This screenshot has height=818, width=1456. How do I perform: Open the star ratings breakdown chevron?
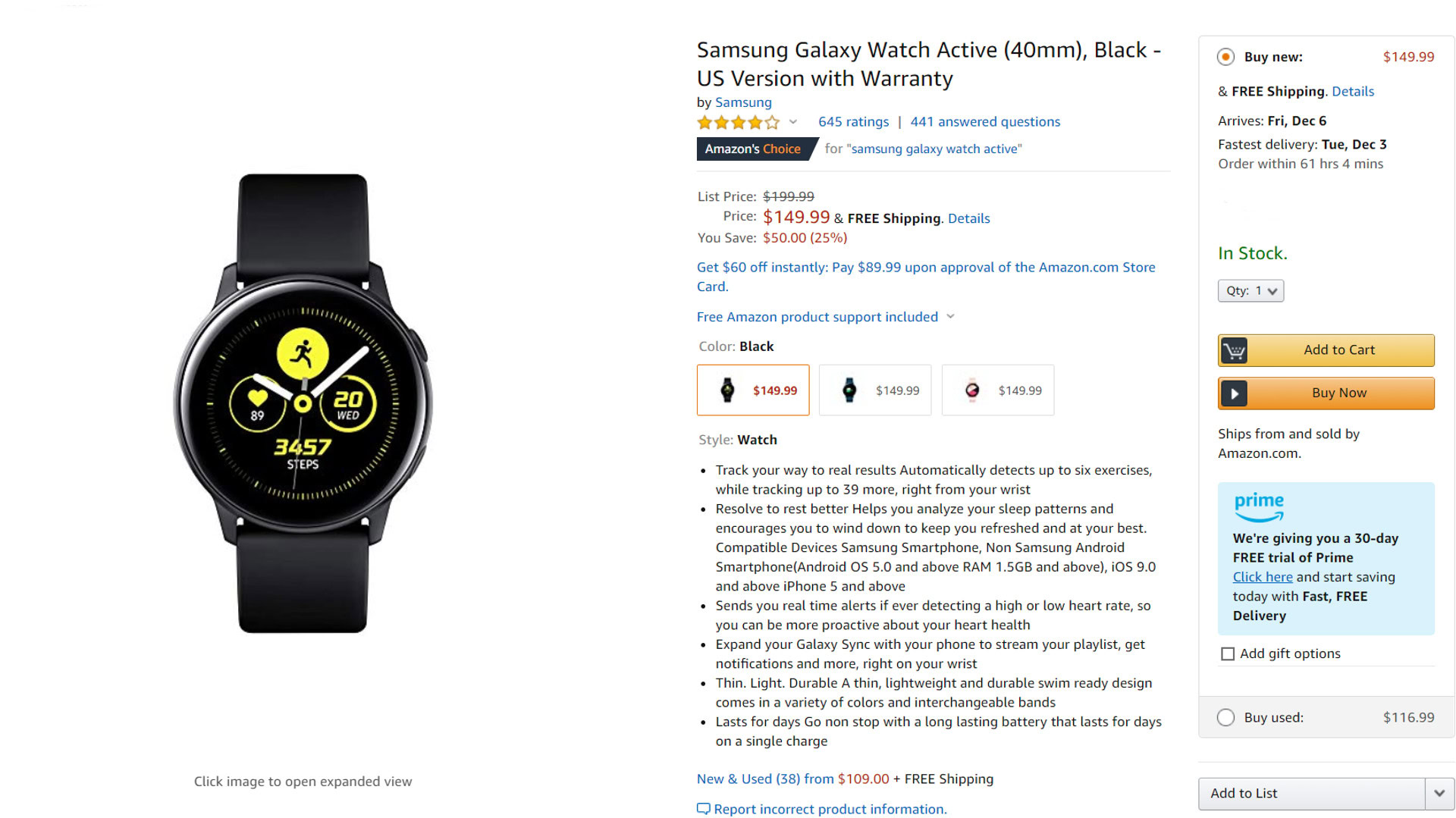[793, 122]
